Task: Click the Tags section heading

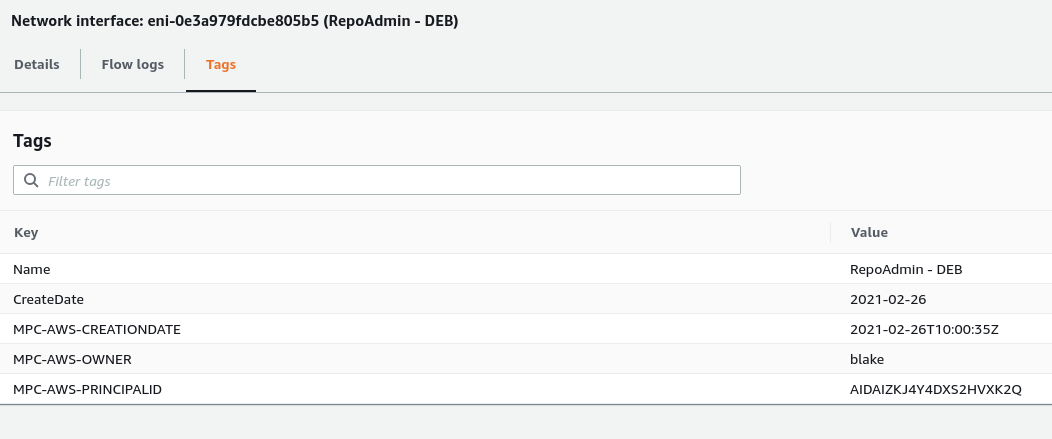Action: (32, 141)
